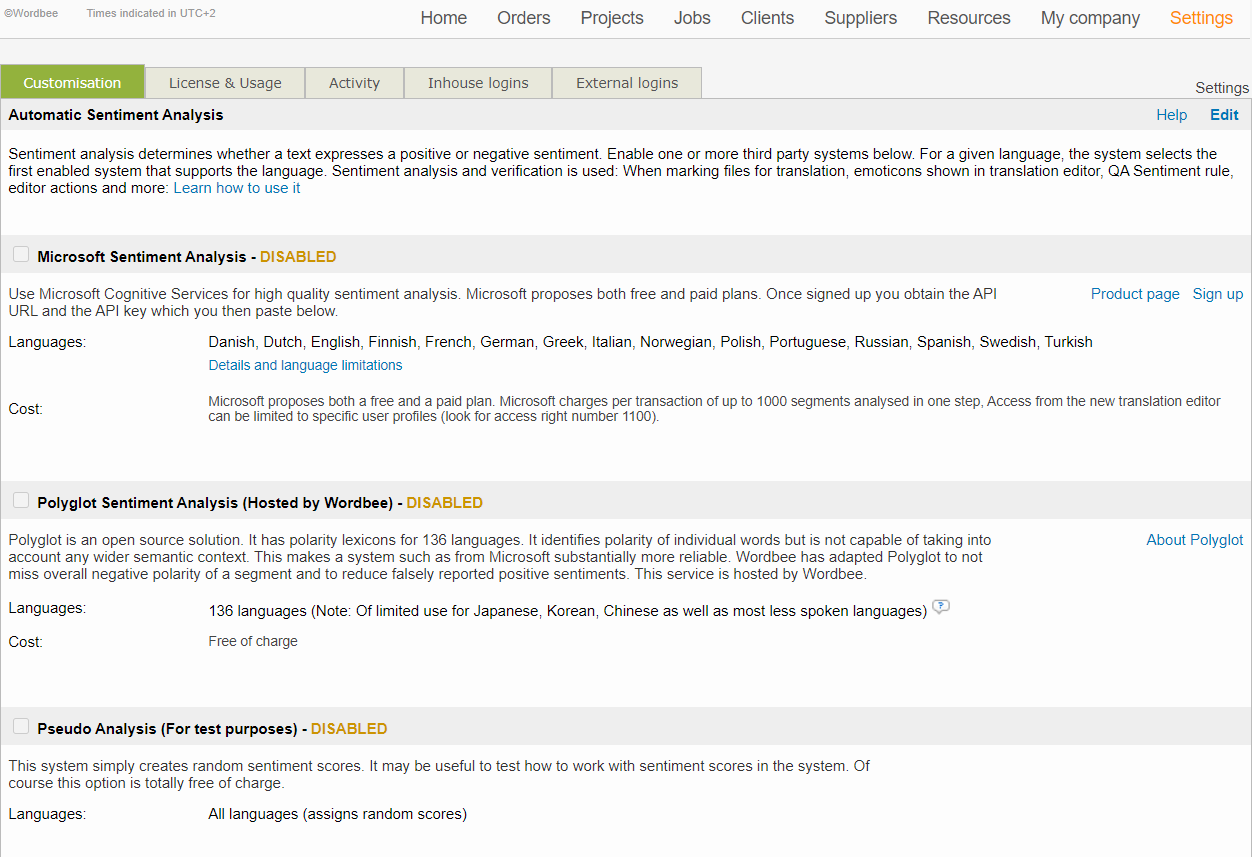Go to the Home menu item
The height and width of the screenshot is (857, 1252).
(x=443, y=18)
